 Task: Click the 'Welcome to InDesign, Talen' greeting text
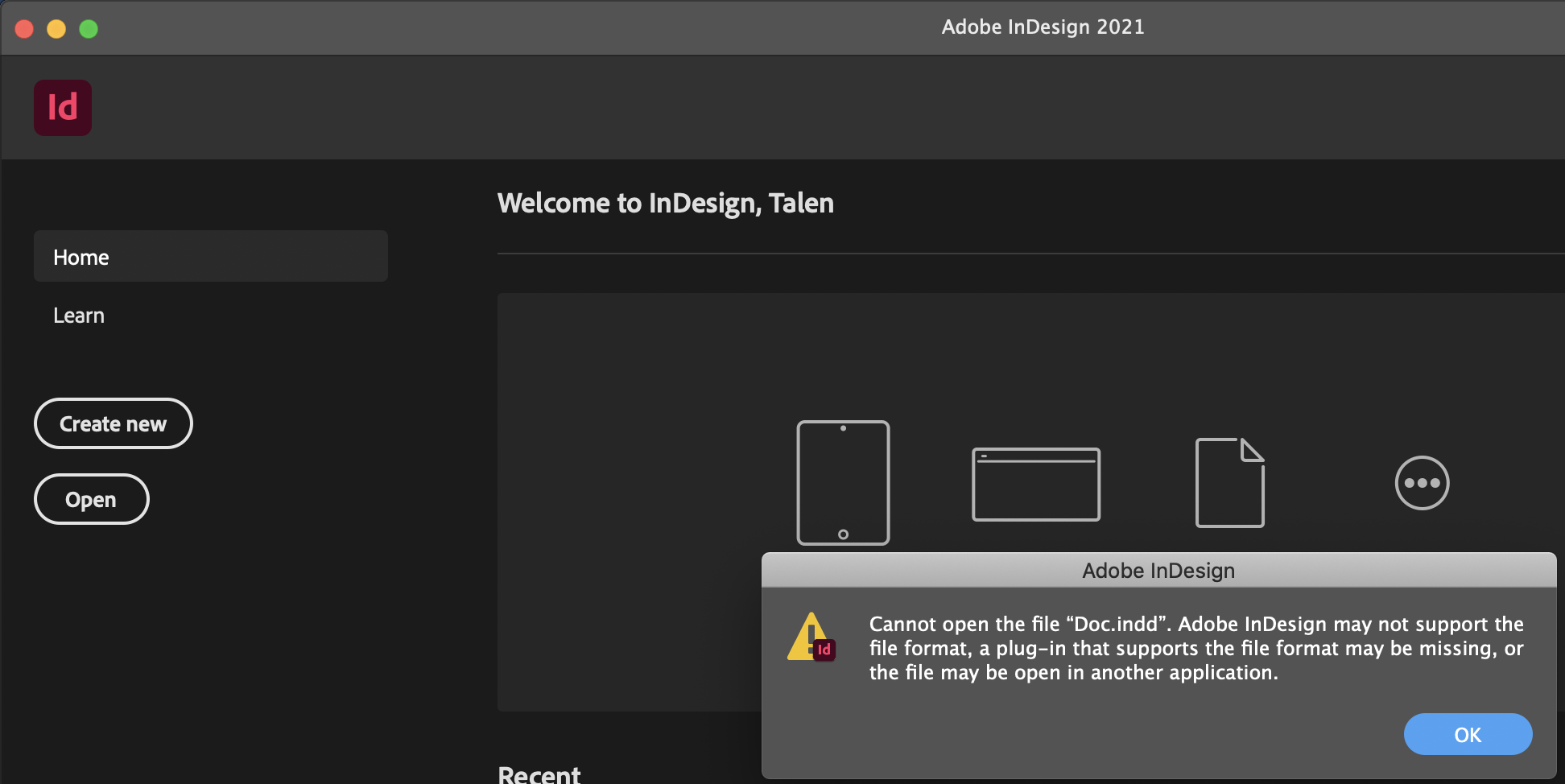click(x=665, y=203)
